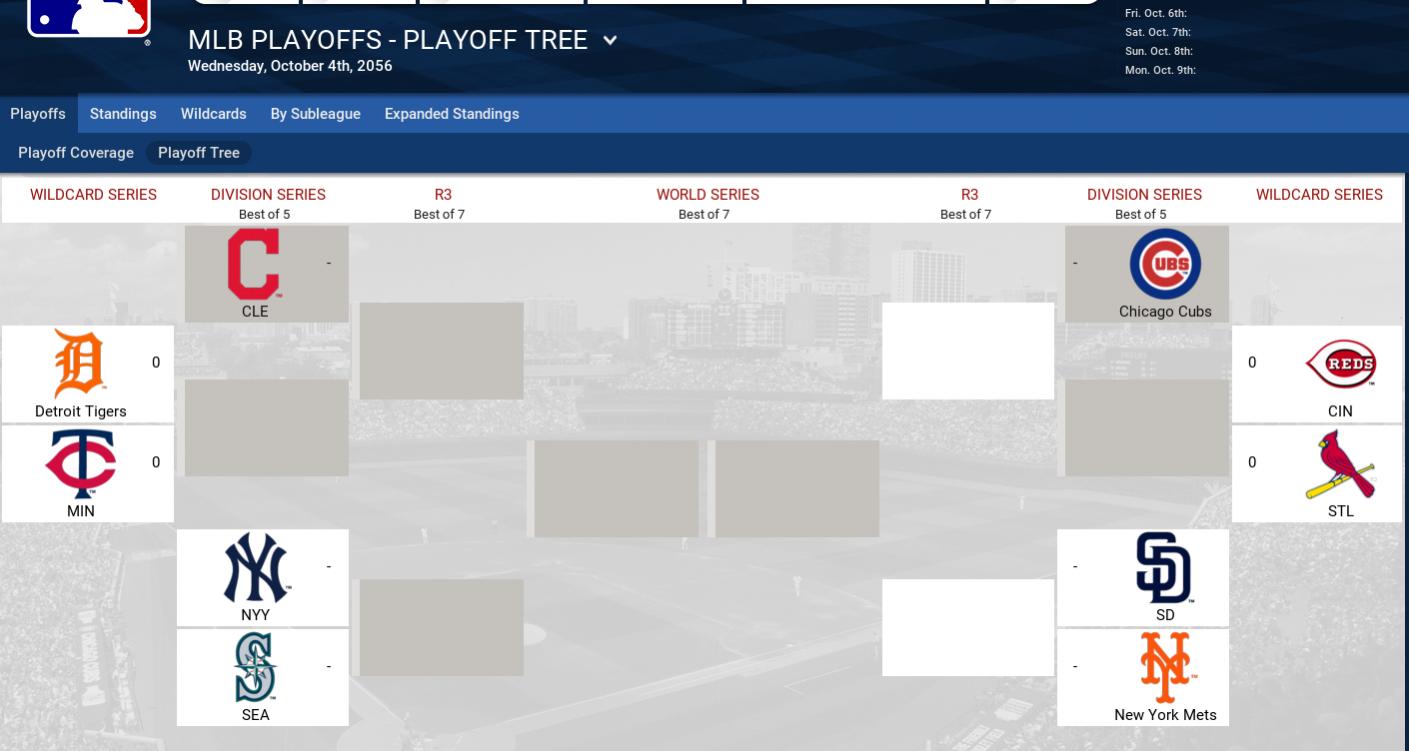Go to the By Subleague tab
The image size is (1409, 751).
click(315, 114)
